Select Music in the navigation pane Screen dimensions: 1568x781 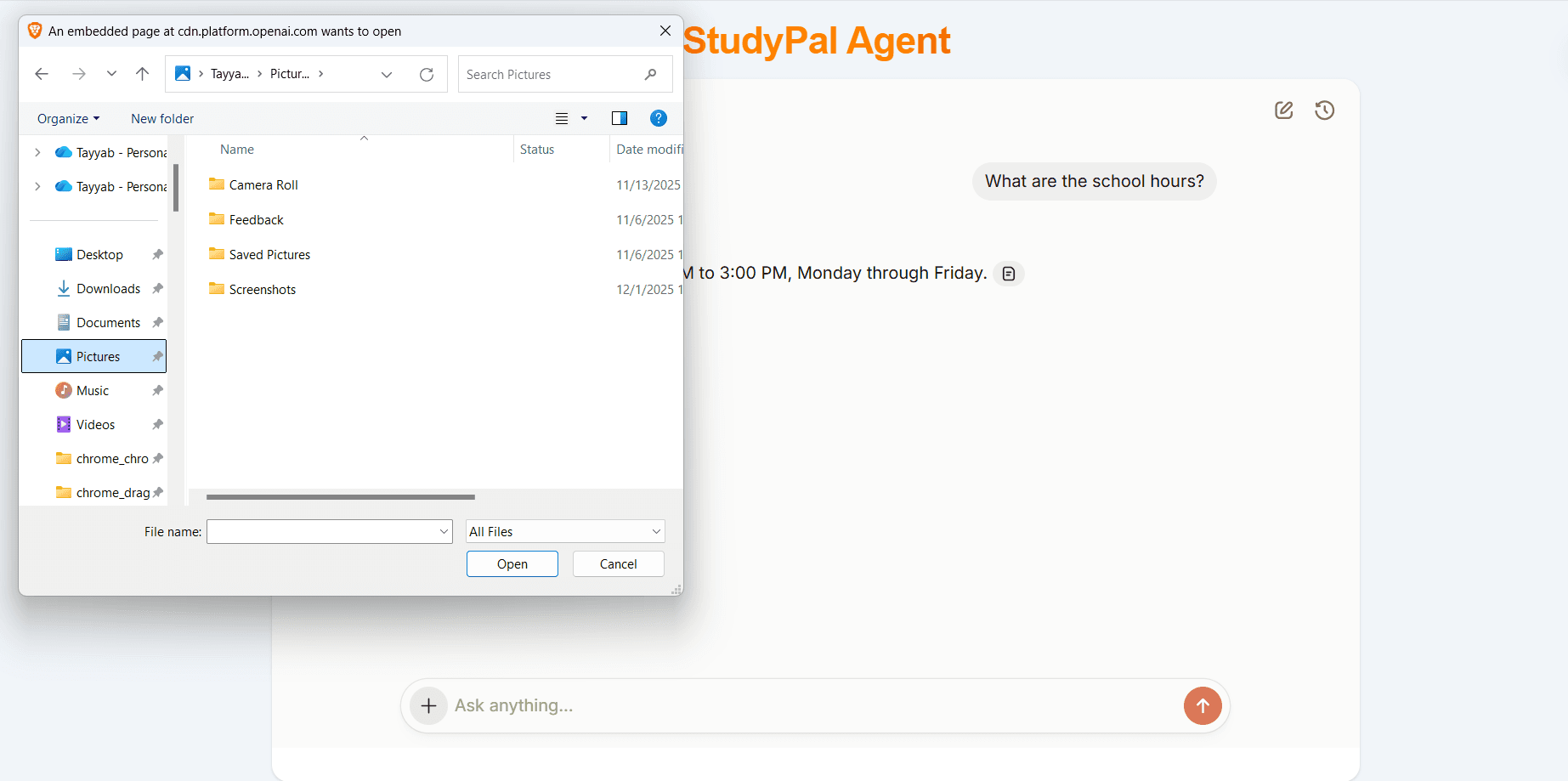[93, 391]
